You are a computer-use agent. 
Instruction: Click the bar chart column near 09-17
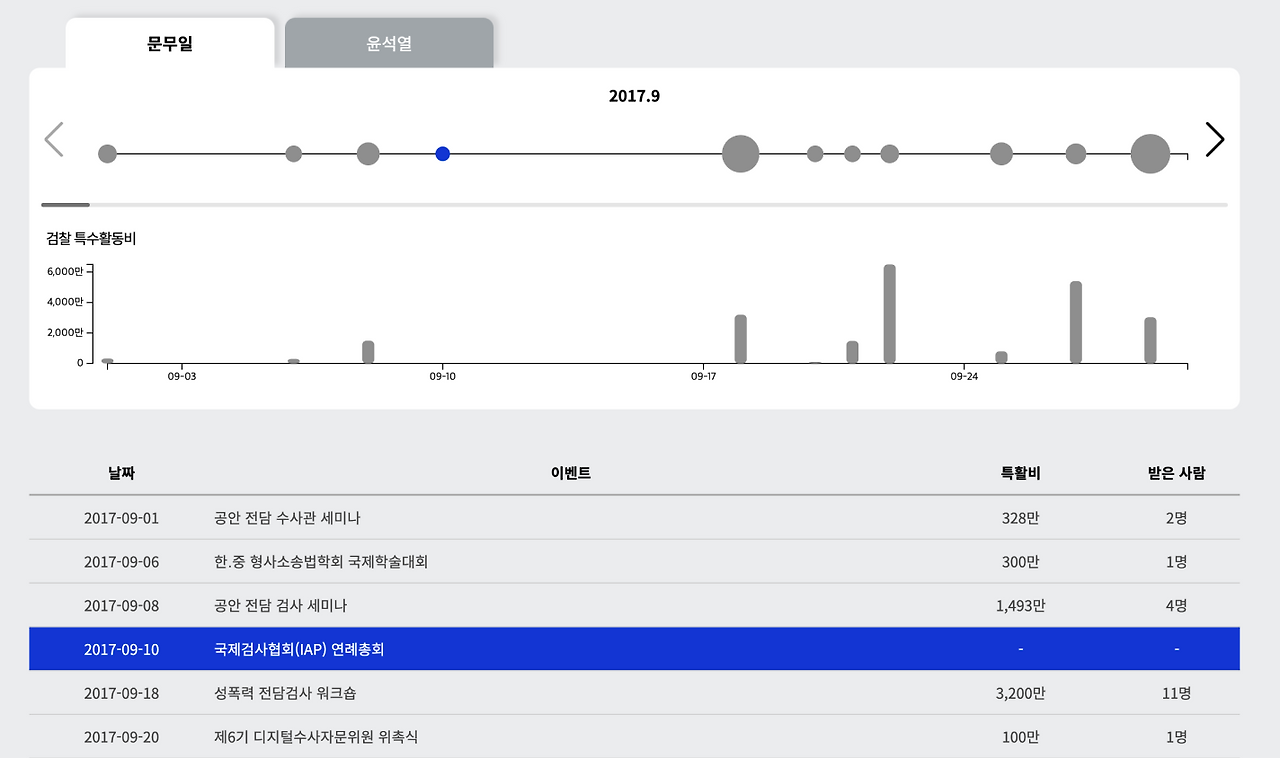click(x=739, y=338)
